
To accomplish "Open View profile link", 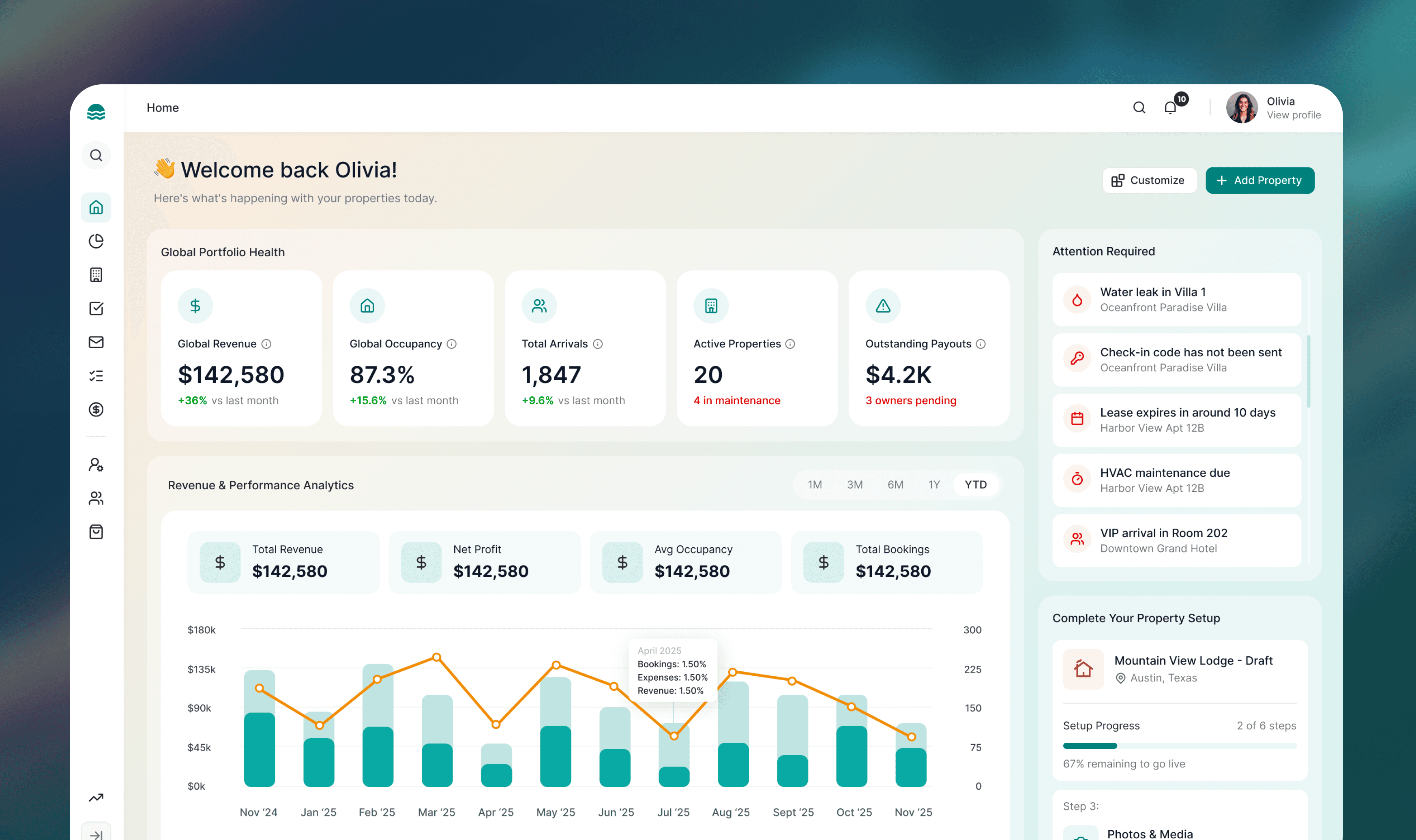I will [x=1293, y=116].
